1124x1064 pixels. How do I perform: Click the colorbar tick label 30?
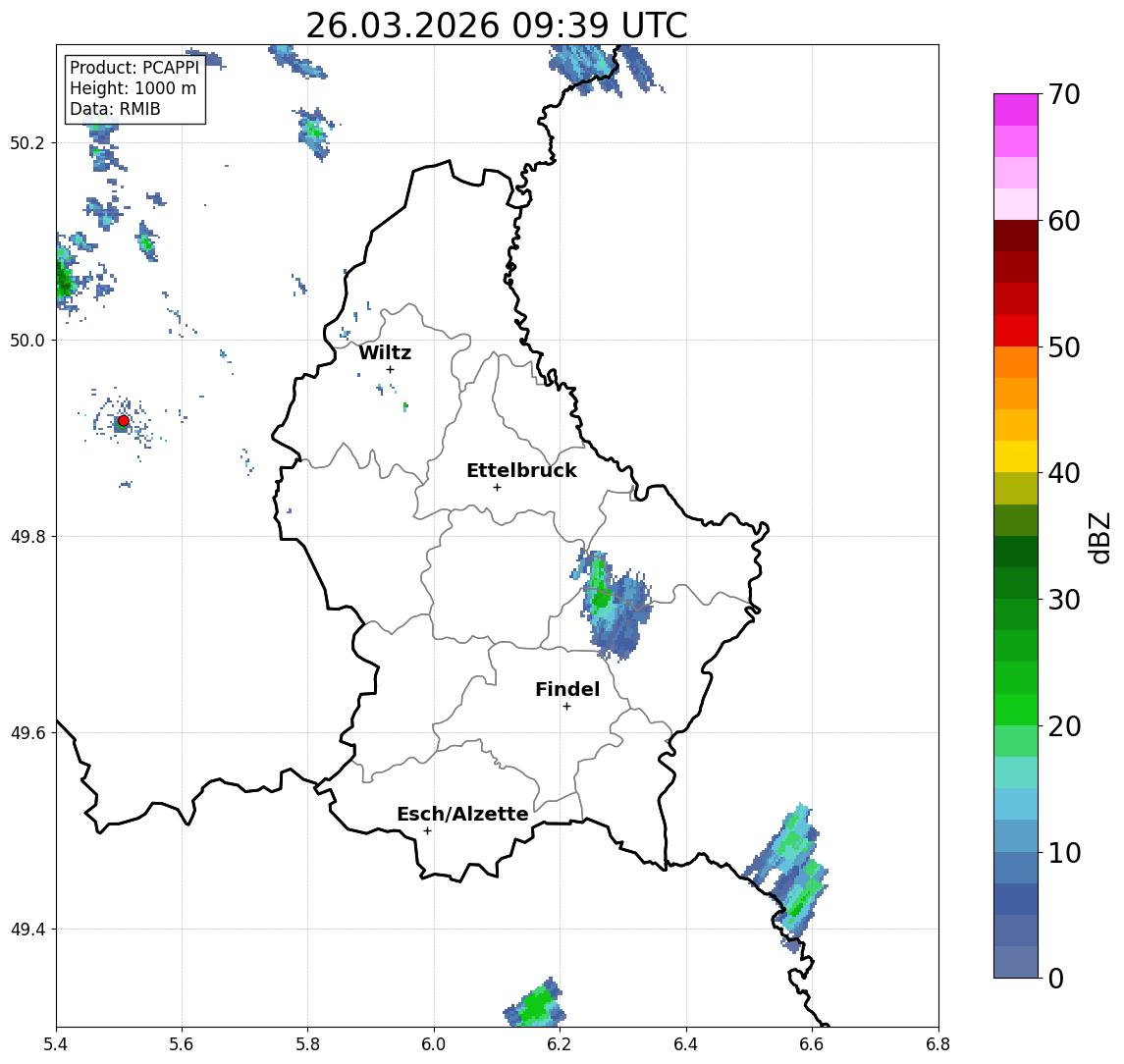coord(1064,600)
